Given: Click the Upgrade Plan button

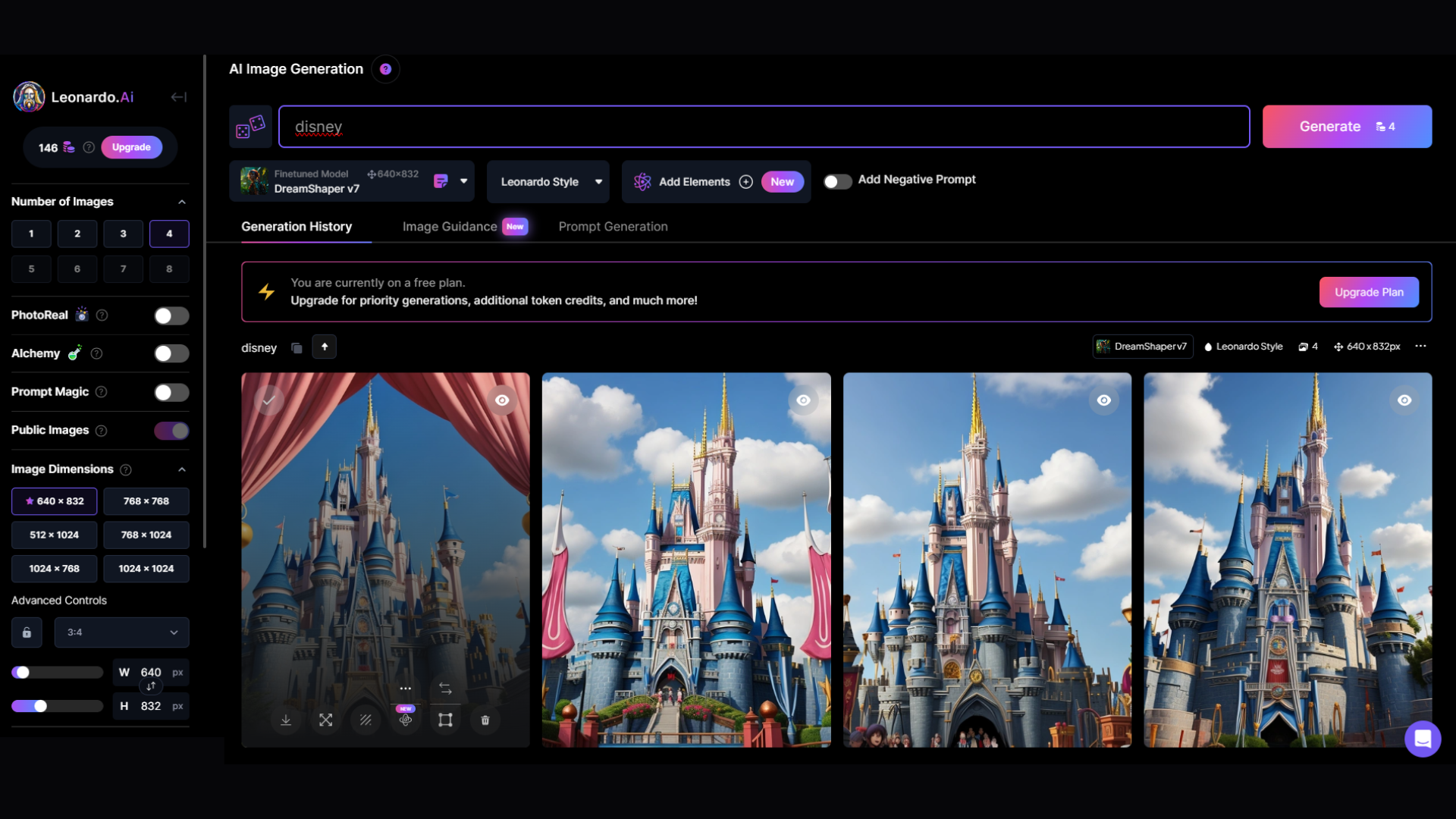Looking at the screenshot, I should pos(1369,292).
